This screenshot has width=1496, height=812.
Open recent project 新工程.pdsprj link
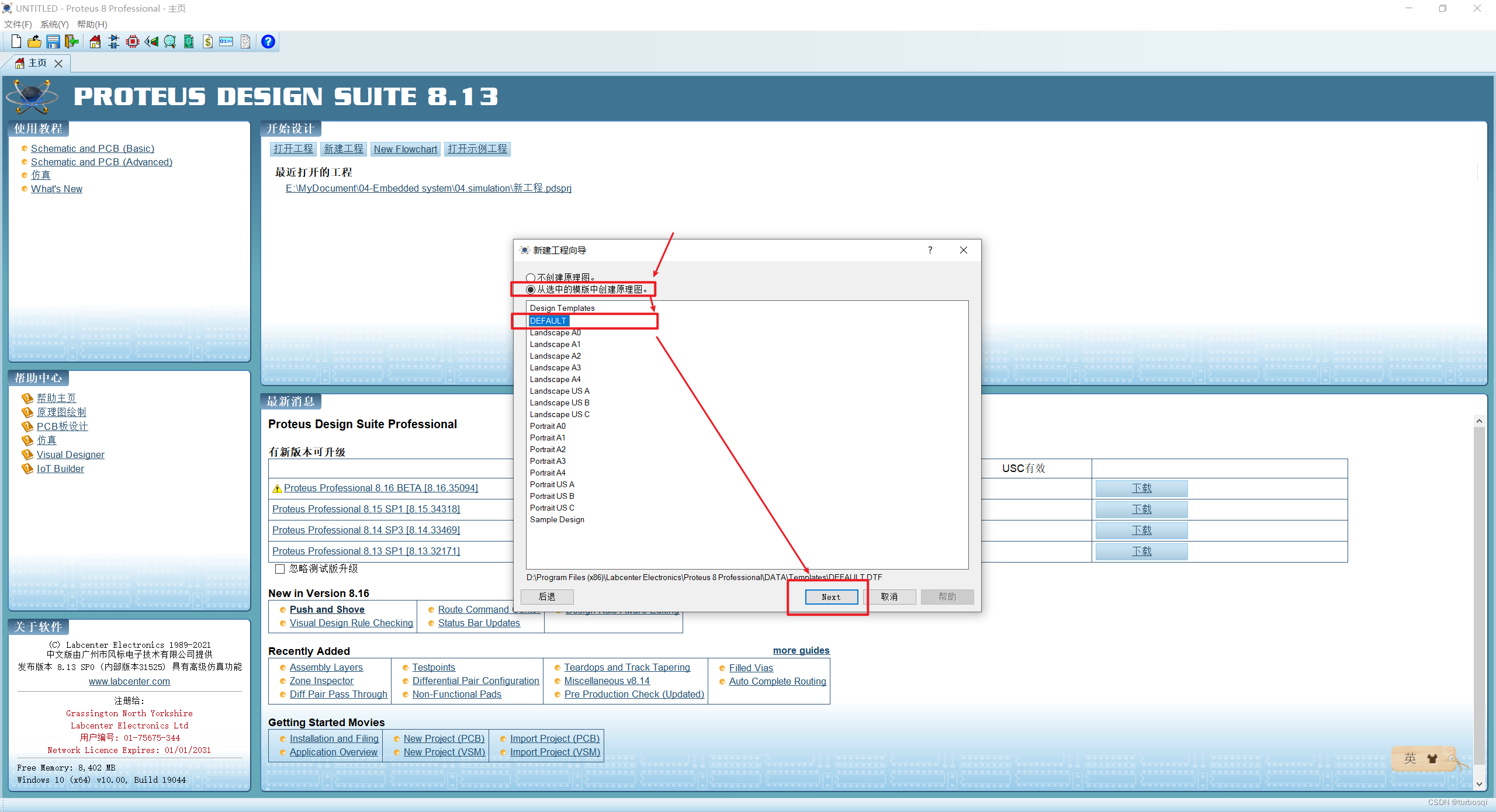coord(428,188)
